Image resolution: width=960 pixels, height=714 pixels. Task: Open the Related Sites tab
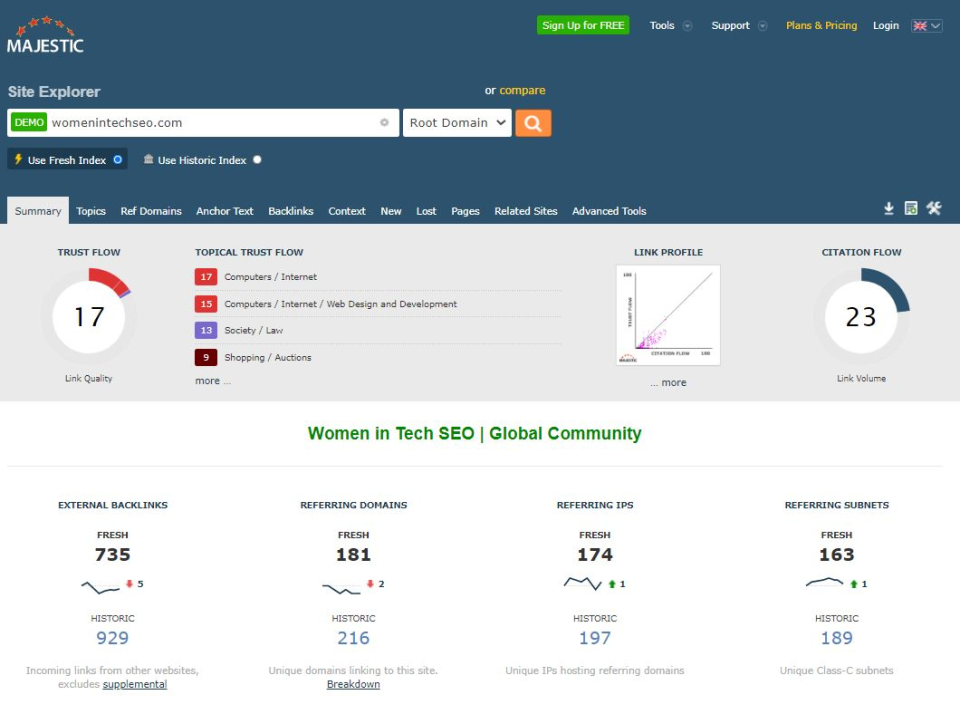526,211
